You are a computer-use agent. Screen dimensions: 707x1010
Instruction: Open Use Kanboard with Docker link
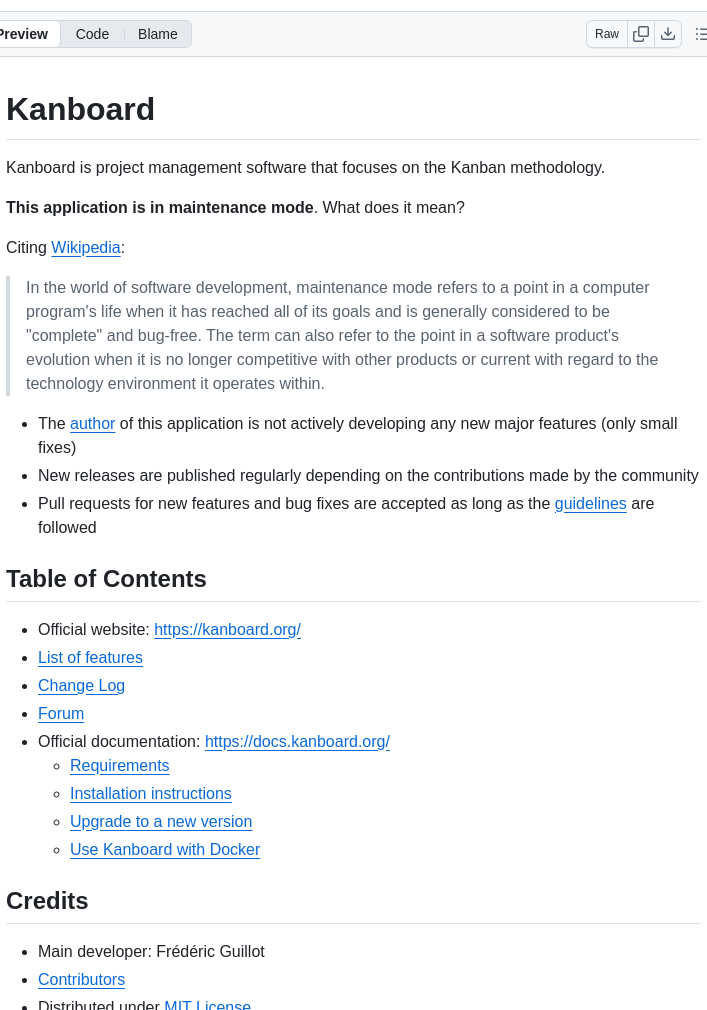click(x=164, y=850)
